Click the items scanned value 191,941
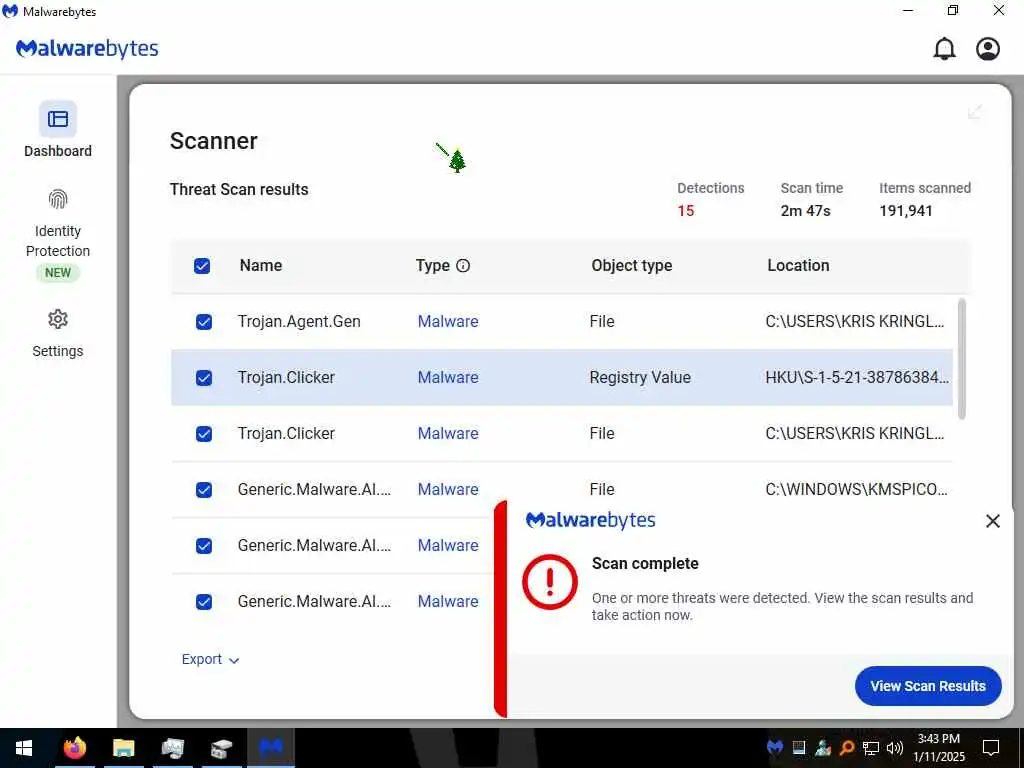 coord(906,211)
